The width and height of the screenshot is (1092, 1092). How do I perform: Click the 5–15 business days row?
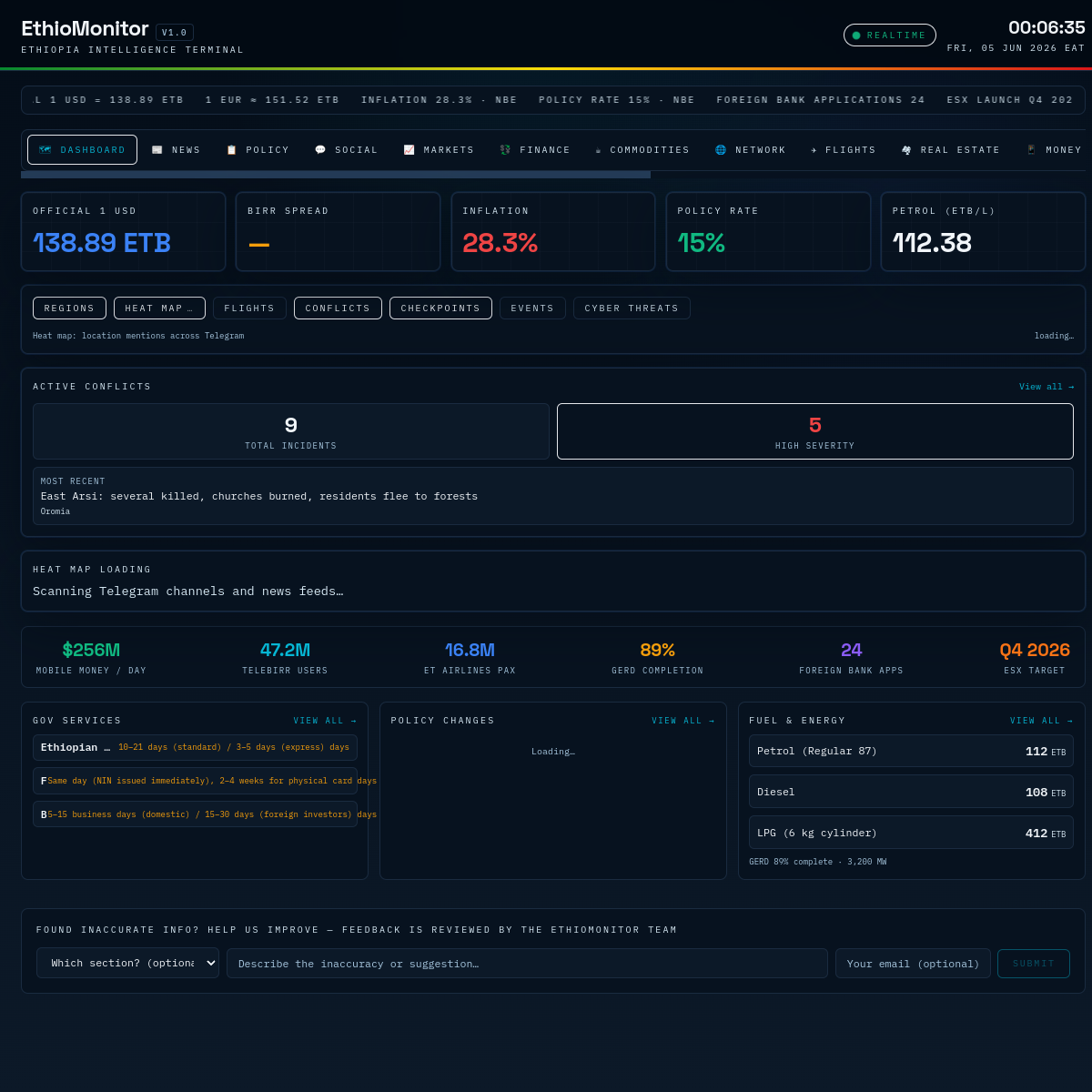(195, 814)
